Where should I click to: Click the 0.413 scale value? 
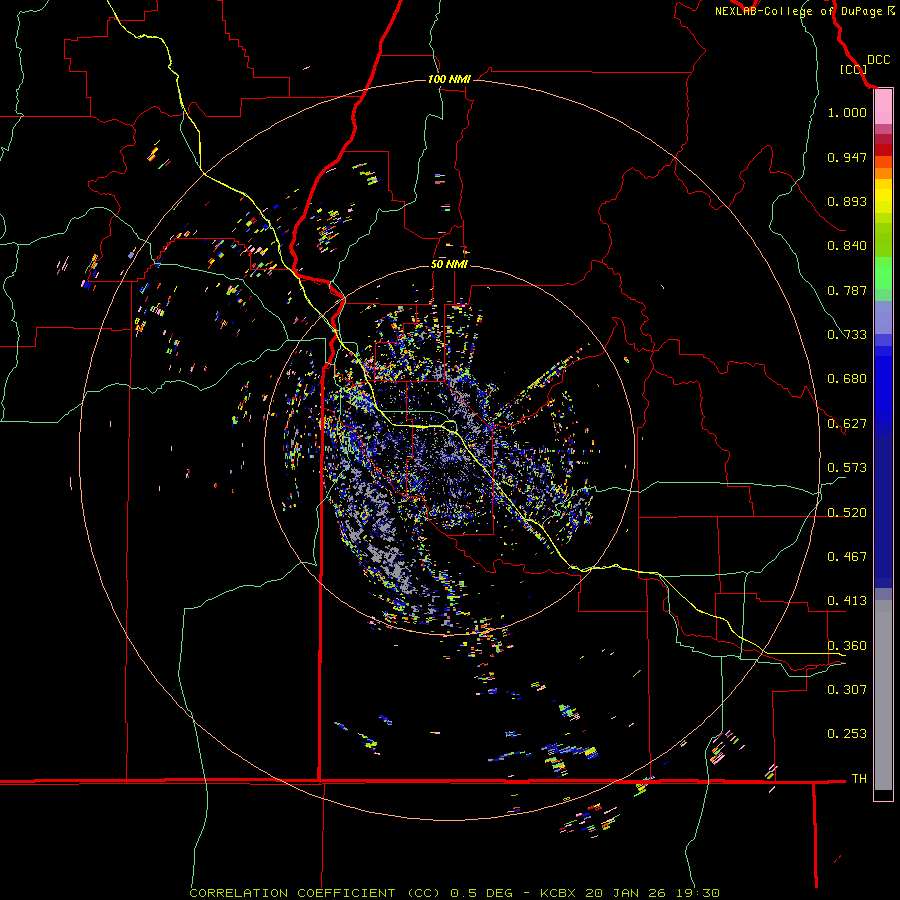[847, 601]
